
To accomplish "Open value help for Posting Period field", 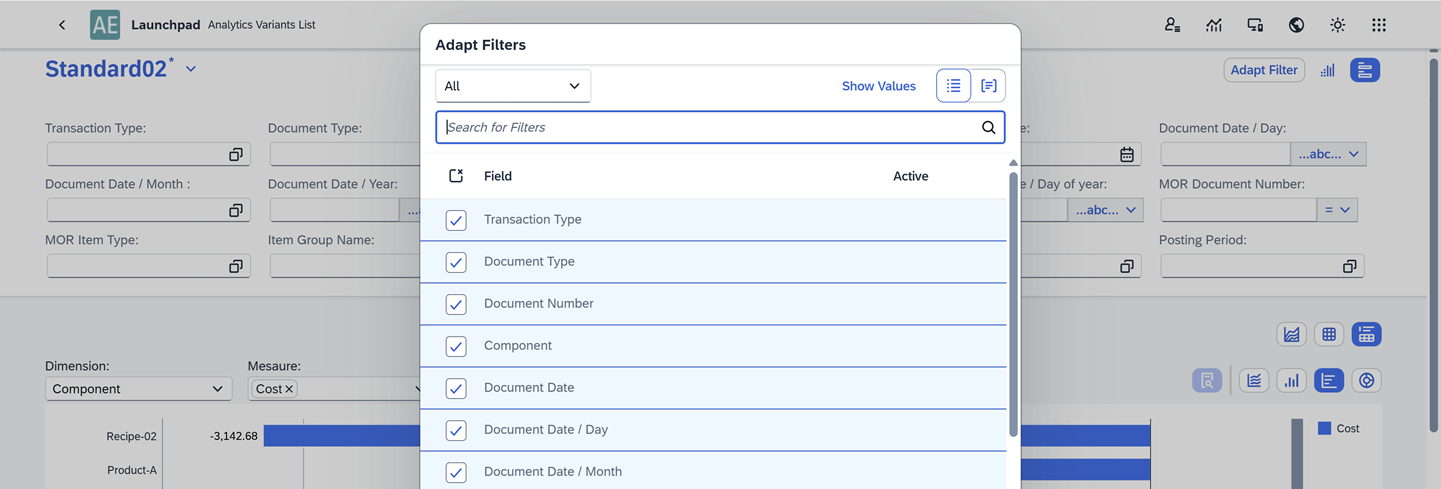I will (x=1349, y=266).
